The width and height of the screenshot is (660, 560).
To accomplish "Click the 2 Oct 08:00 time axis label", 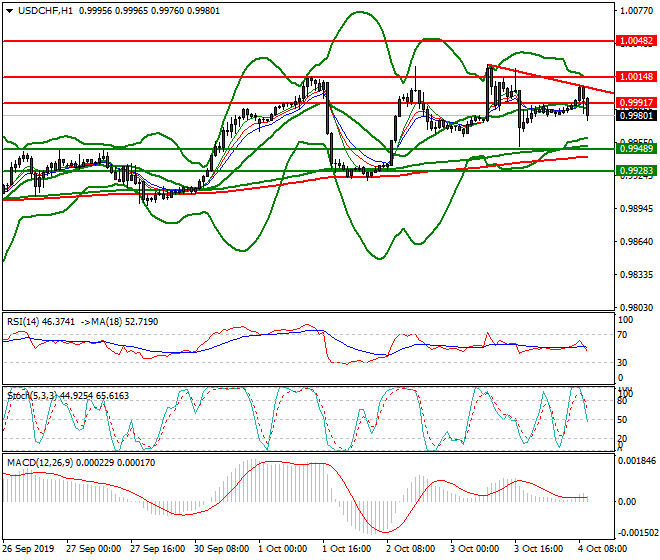I will tap(411, 549).
